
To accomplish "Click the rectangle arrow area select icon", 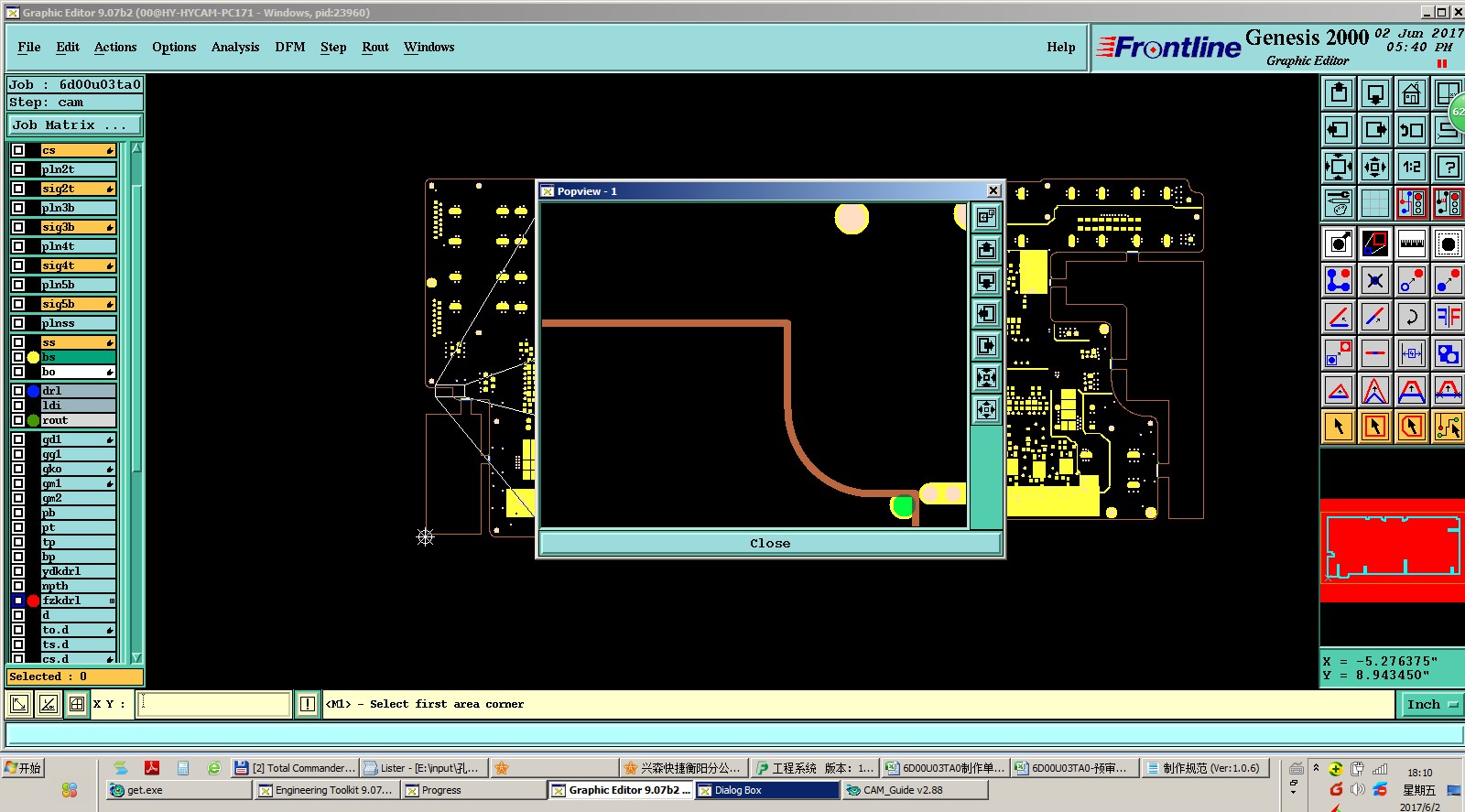I will (1375, 427).
